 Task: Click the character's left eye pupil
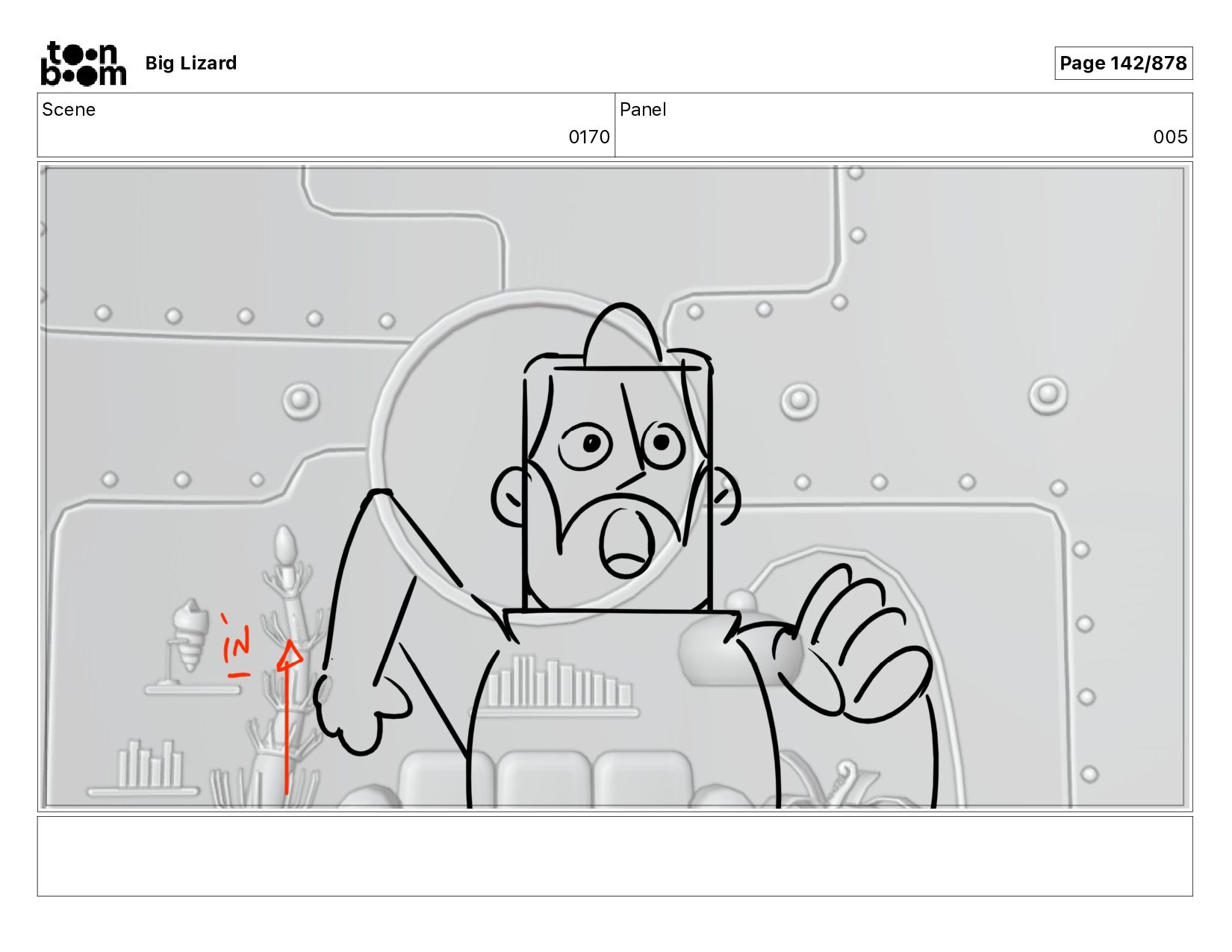(x=591, y=444)
